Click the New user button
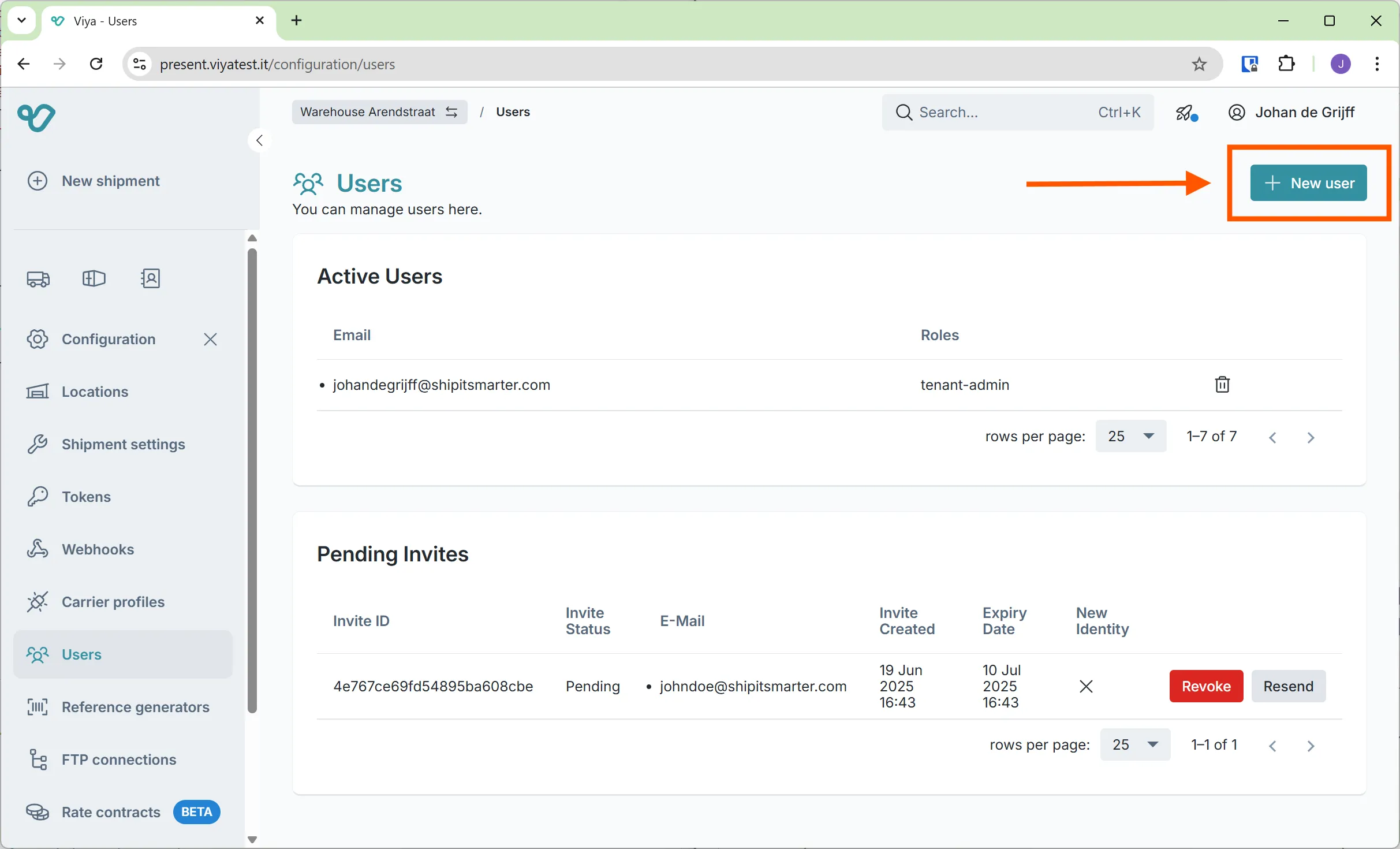The image size is (1400, 849). [x=1309, y=183]
